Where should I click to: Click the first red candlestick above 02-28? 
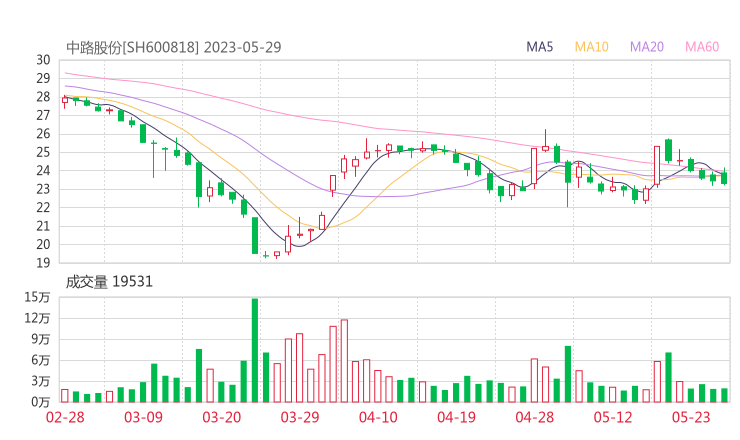[x=65, y=100]
